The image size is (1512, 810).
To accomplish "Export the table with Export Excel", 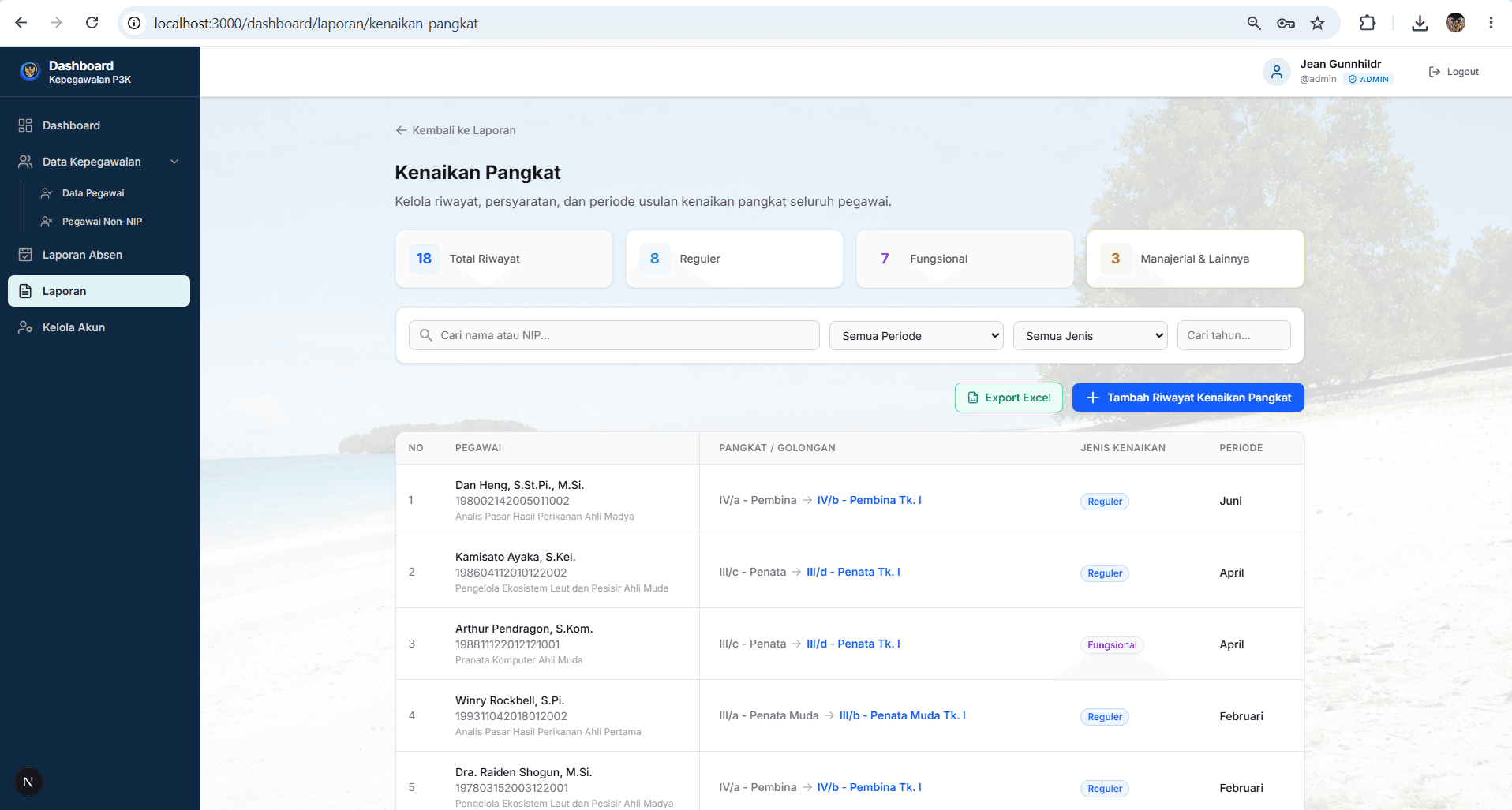I will (1009, 398).
